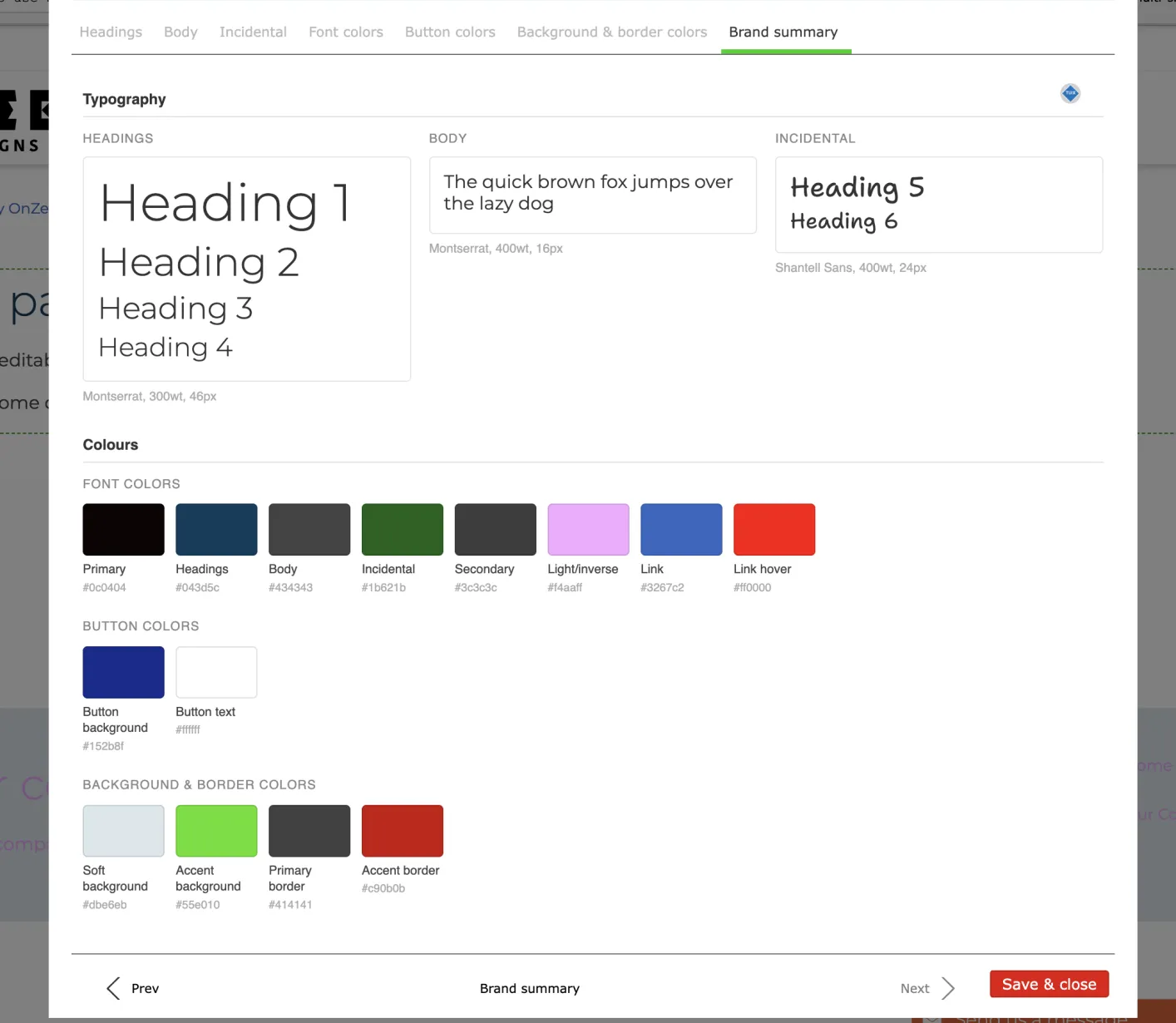1176x1023 pixels.
Task: Select the Button background color swatch
Action: point(123,672)
